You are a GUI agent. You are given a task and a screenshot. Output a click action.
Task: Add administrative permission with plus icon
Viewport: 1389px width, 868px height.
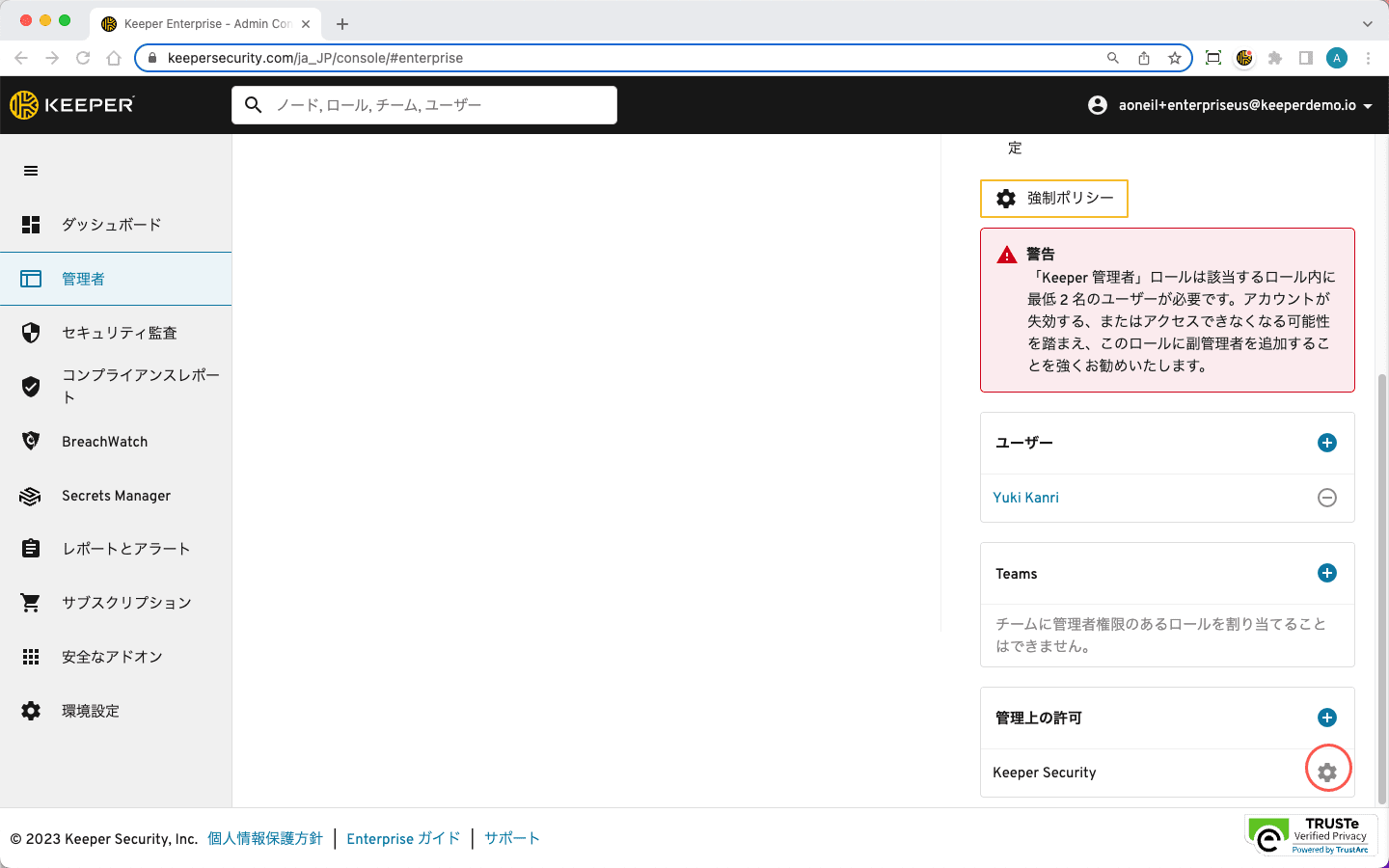(1327, 718)
